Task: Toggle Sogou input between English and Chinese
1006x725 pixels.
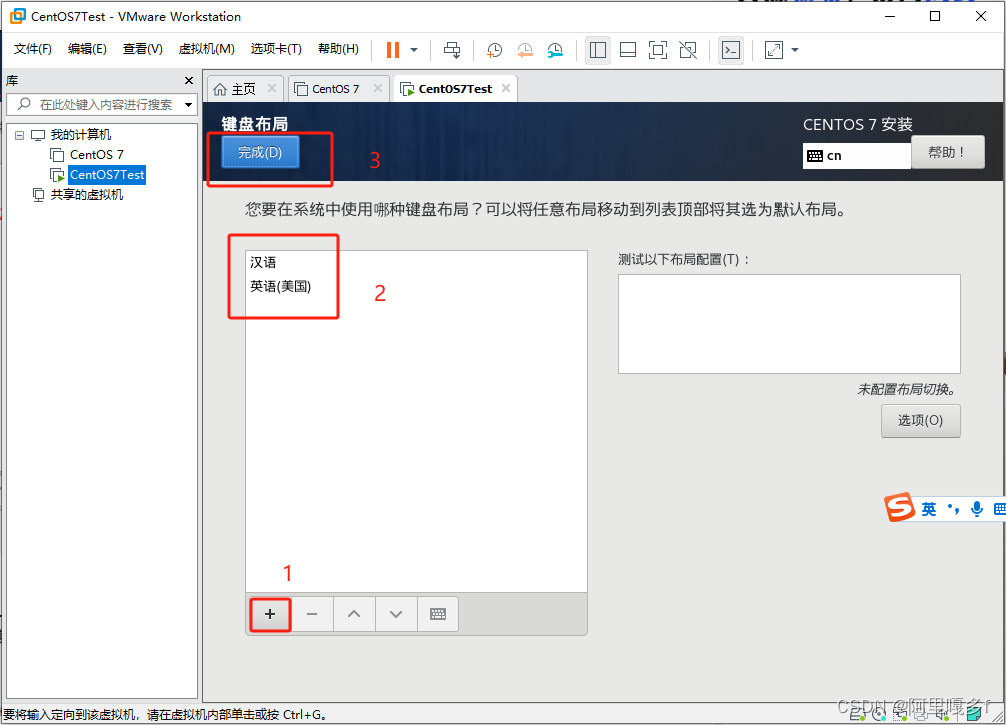Action: pyautogui.click(x=928, y=508)
